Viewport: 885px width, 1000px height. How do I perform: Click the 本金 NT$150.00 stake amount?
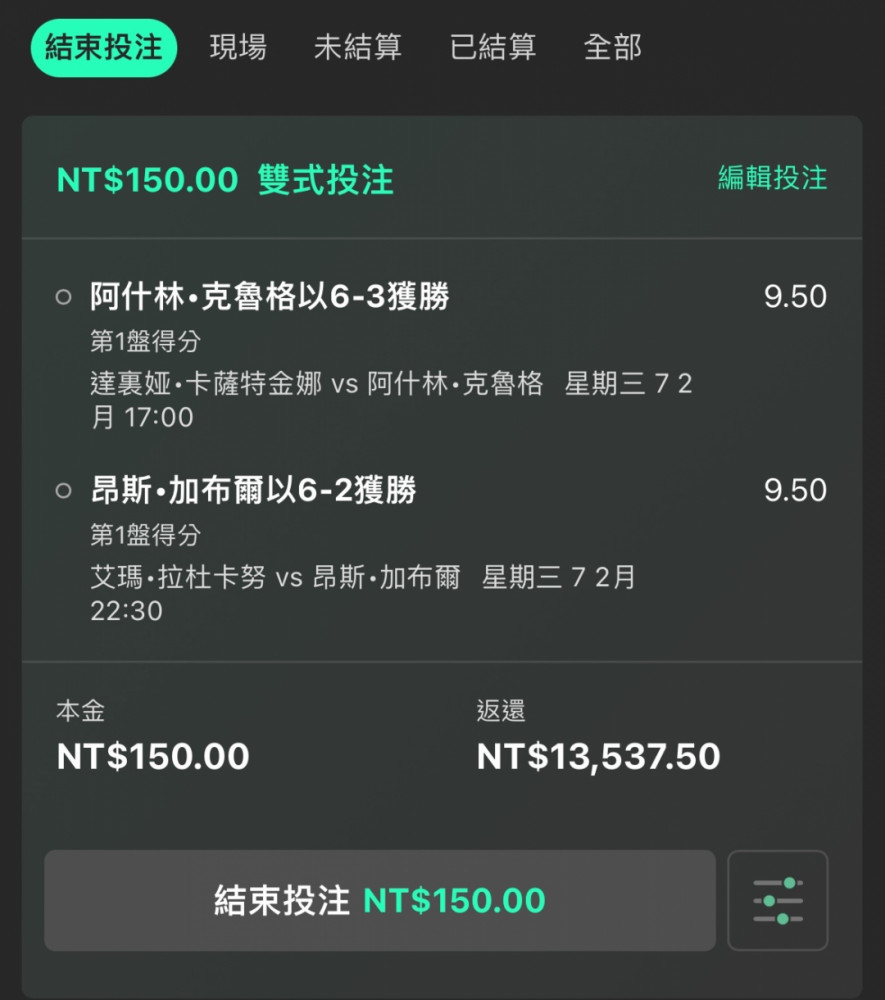pos(153,757)
